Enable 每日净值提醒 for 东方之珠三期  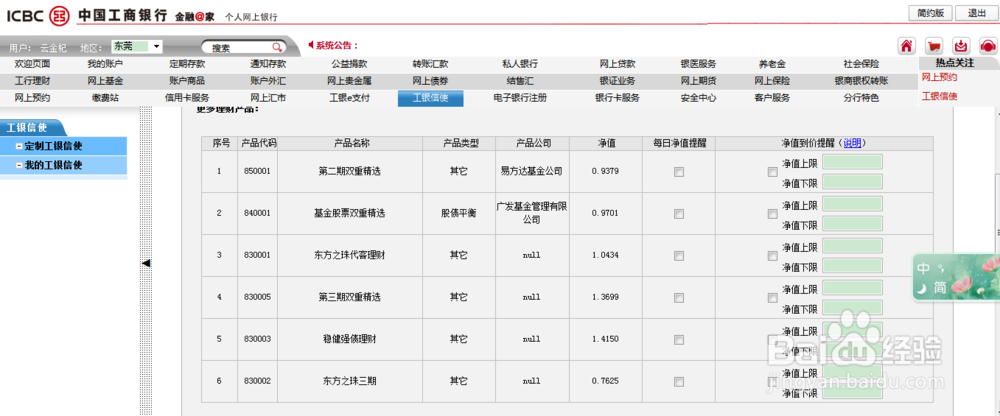[x=679, y=382]
